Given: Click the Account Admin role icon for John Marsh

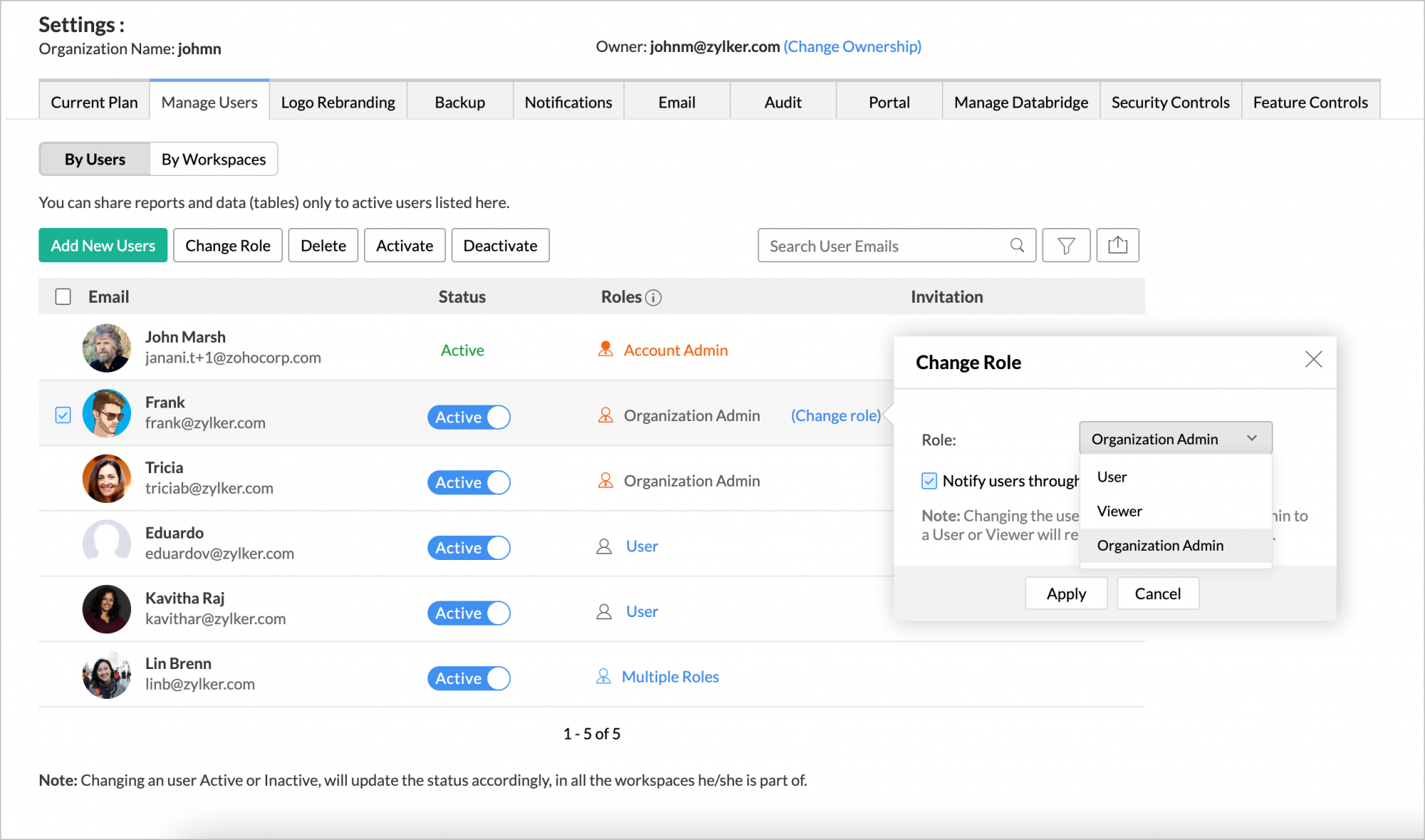Looking at the screenshot, I should pyautogui.click(x=606, y=349).
